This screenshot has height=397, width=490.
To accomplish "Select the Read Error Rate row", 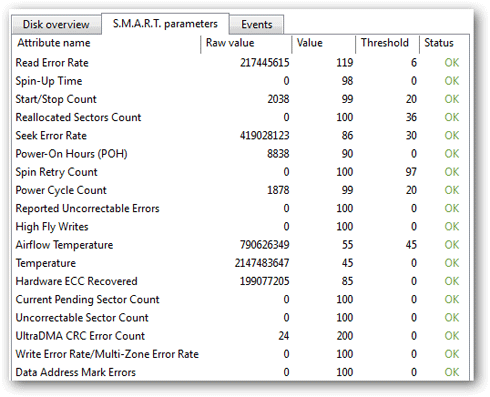I will [241, 63].
